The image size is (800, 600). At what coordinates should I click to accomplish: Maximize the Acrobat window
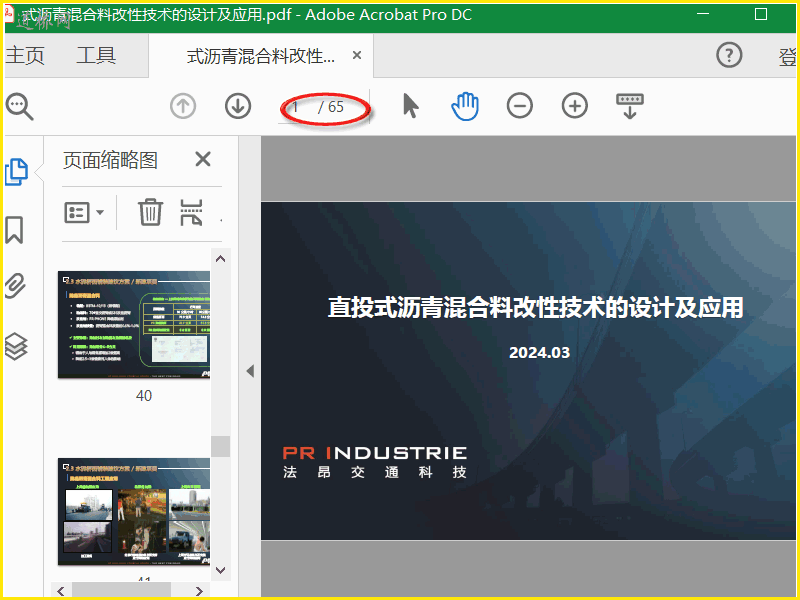click(761, 14)
